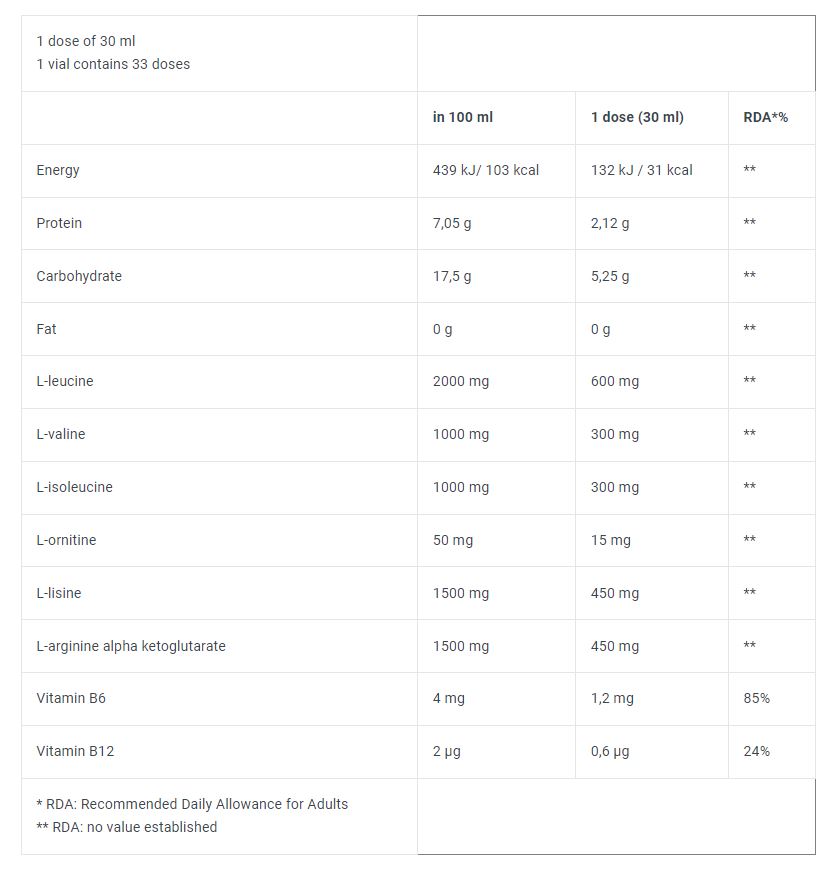Select the Energy row label
This screenshot has height=874, width=836.
pos(58,171)
